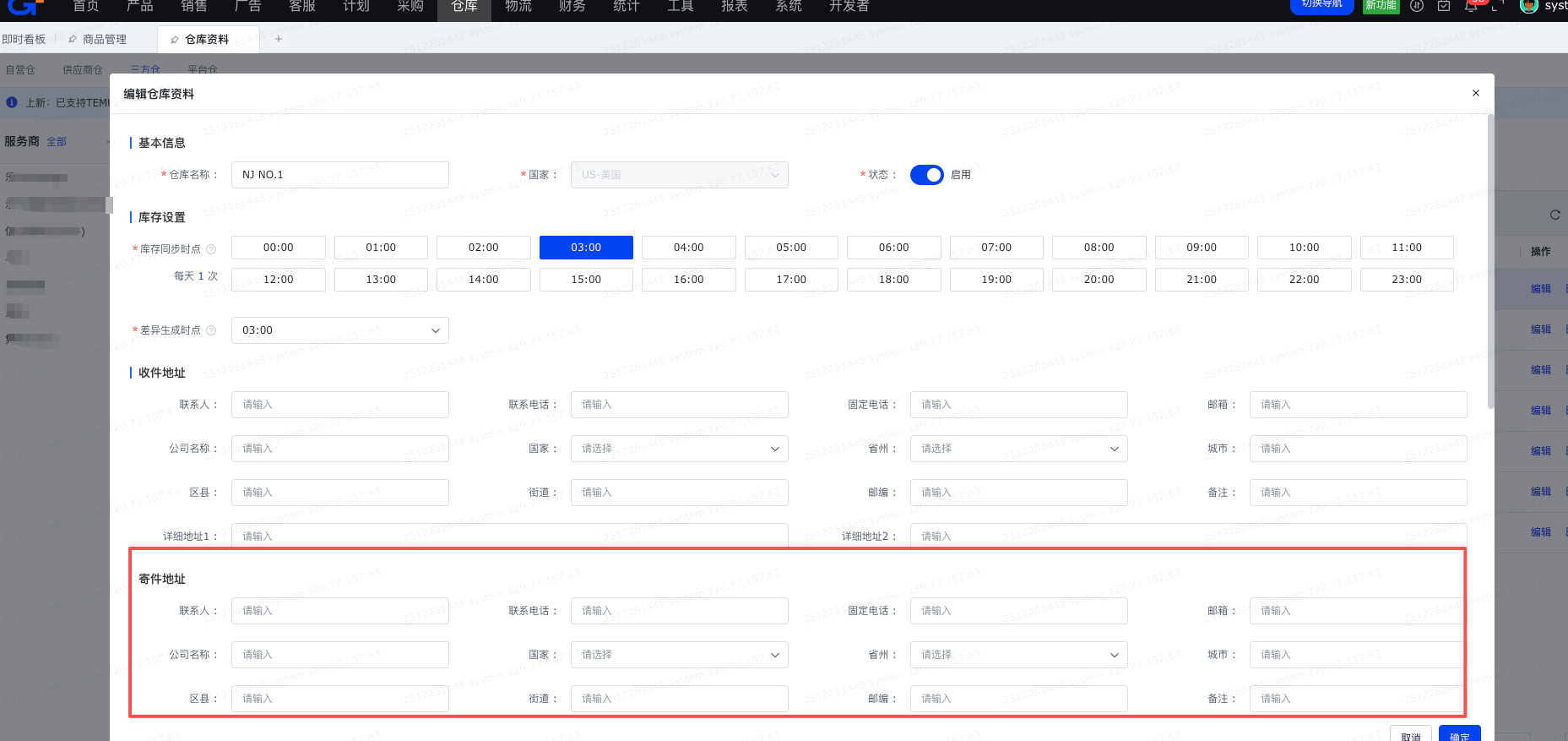Select the 23:00 sync time slot
The height and width of the screenshot is (741, 1568).
click(1407, 280)
